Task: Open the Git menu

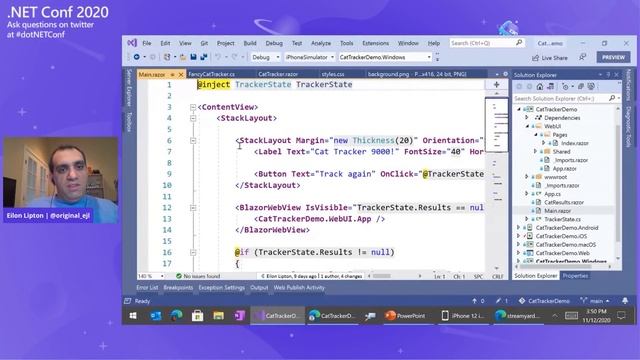Action: tap(204, 43)
